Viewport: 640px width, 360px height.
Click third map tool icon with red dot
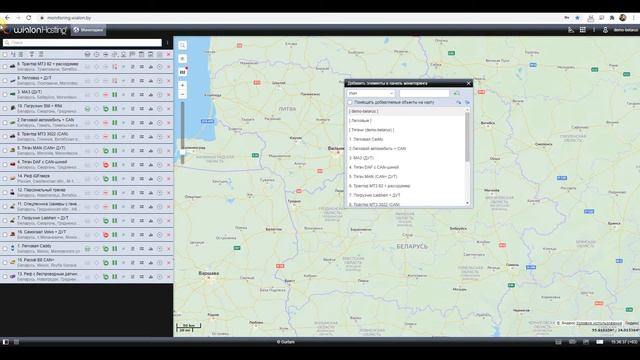click(x=182, y=72)
